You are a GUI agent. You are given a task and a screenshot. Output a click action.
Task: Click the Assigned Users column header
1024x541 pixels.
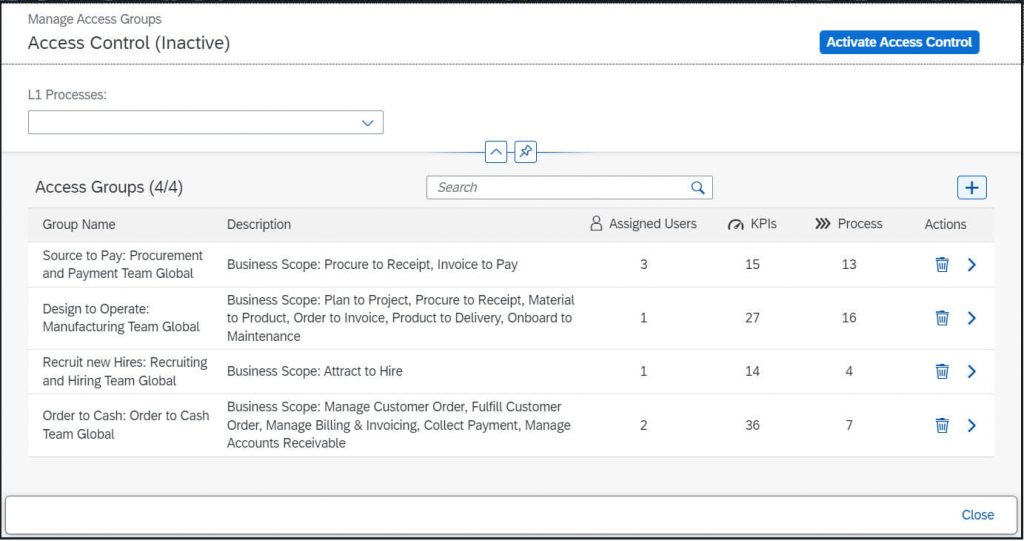643,224
